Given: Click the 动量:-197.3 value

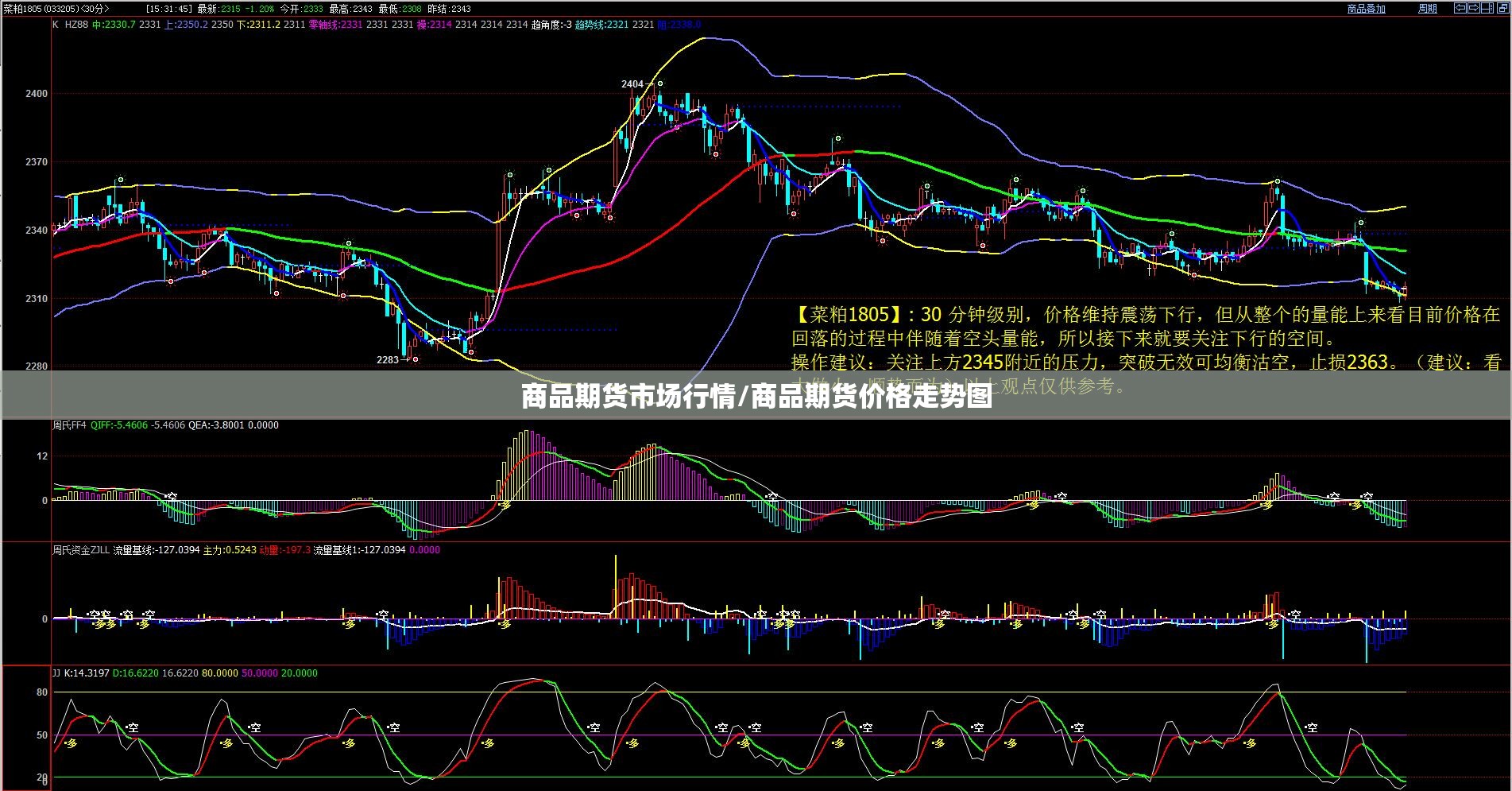Looking at the screenshot, I should click(x=285, y=550).
